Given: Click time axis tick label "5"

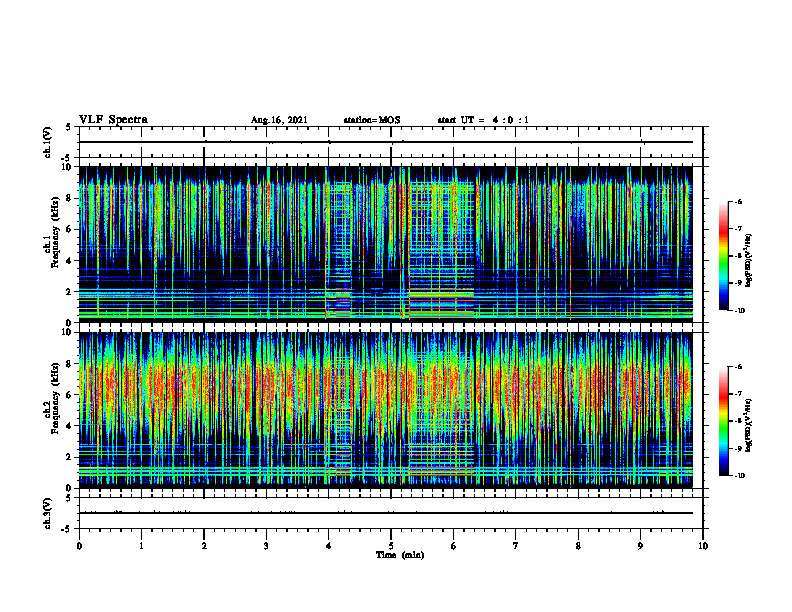Looking at the screenshot, I should click(x=391, y=546).
